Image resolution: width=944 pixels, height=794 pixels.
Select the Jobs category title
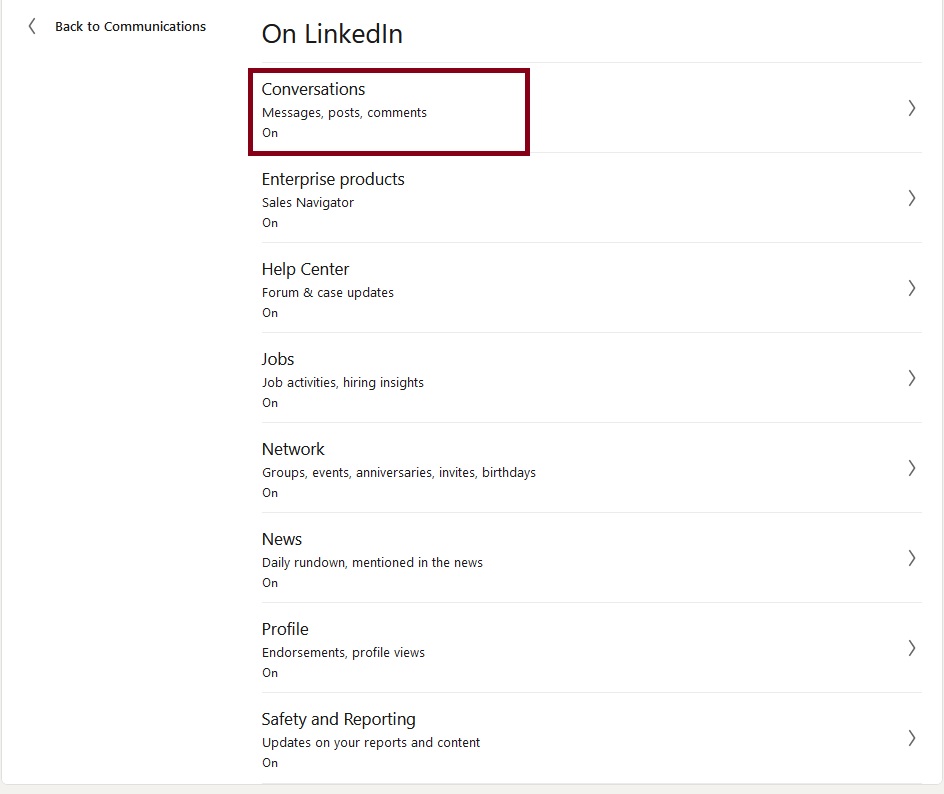pos(278,359)
